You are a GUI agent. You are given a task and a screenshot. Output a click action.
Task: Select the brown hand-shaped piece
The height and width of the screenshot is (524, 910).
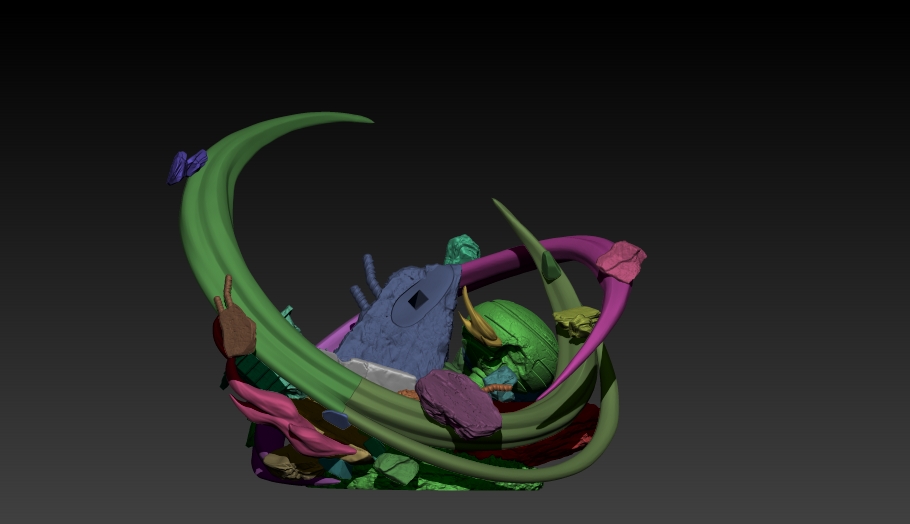click(x=234, y=322)
